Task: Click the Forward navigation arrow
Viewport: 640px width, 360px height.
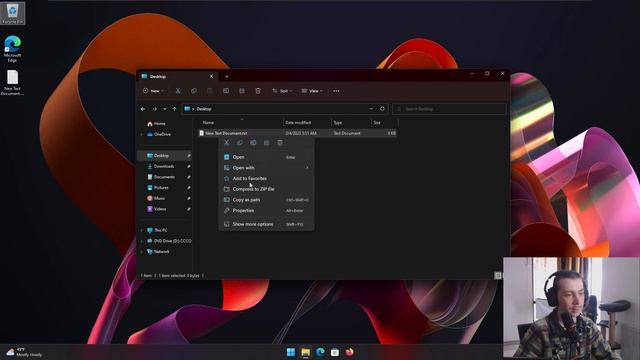Action: point(154,109)
